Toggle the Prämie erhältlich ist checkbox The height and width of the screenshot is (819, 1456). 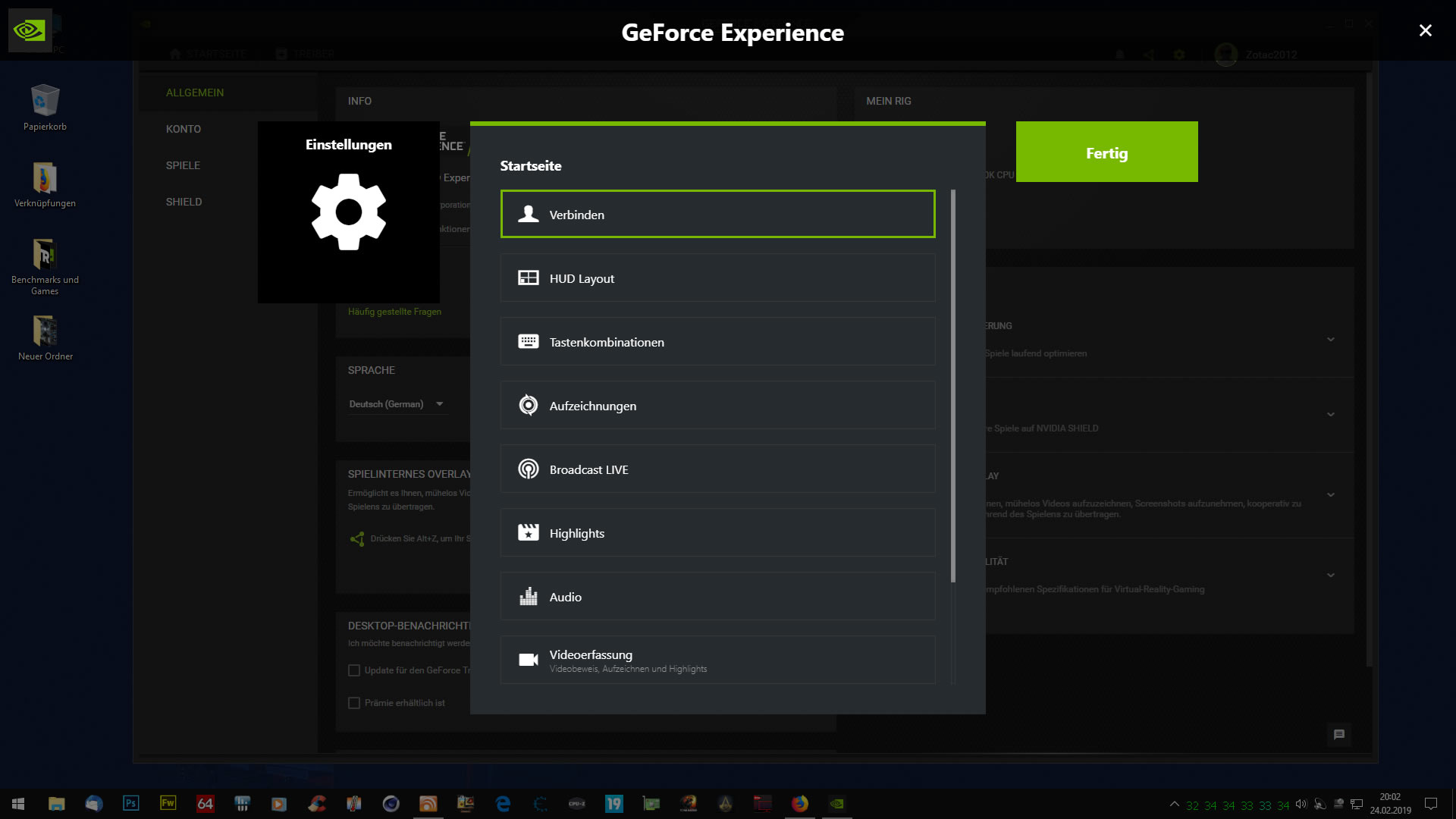354,703
